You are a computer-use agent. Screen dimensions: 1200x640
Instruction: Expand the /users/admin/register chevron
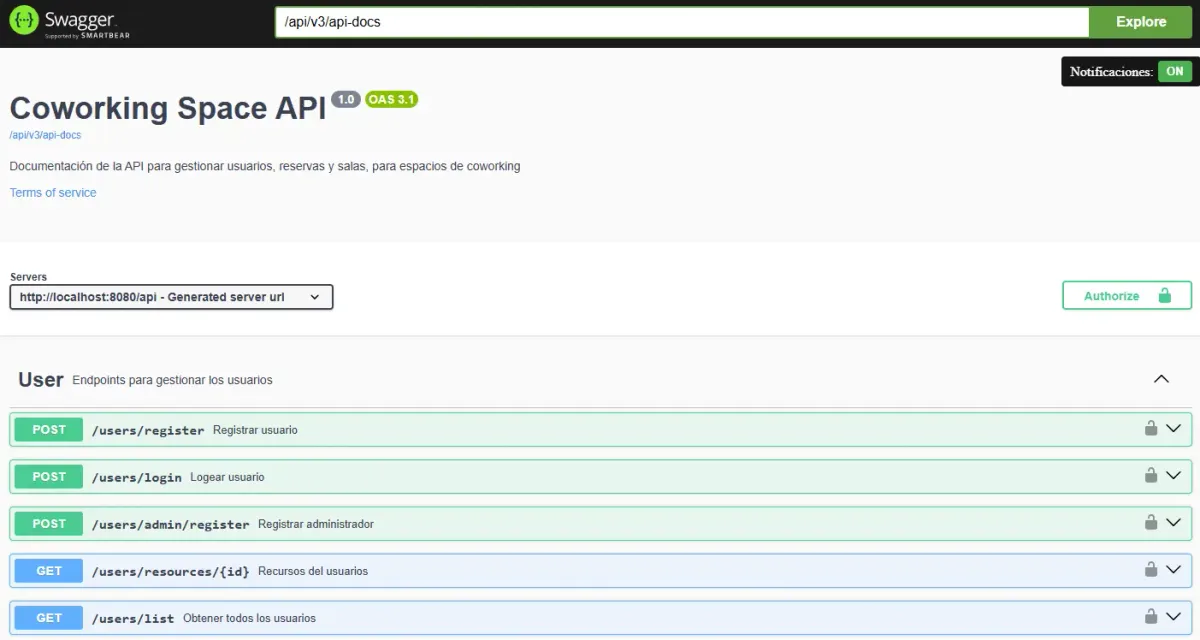coord(1174,523)
